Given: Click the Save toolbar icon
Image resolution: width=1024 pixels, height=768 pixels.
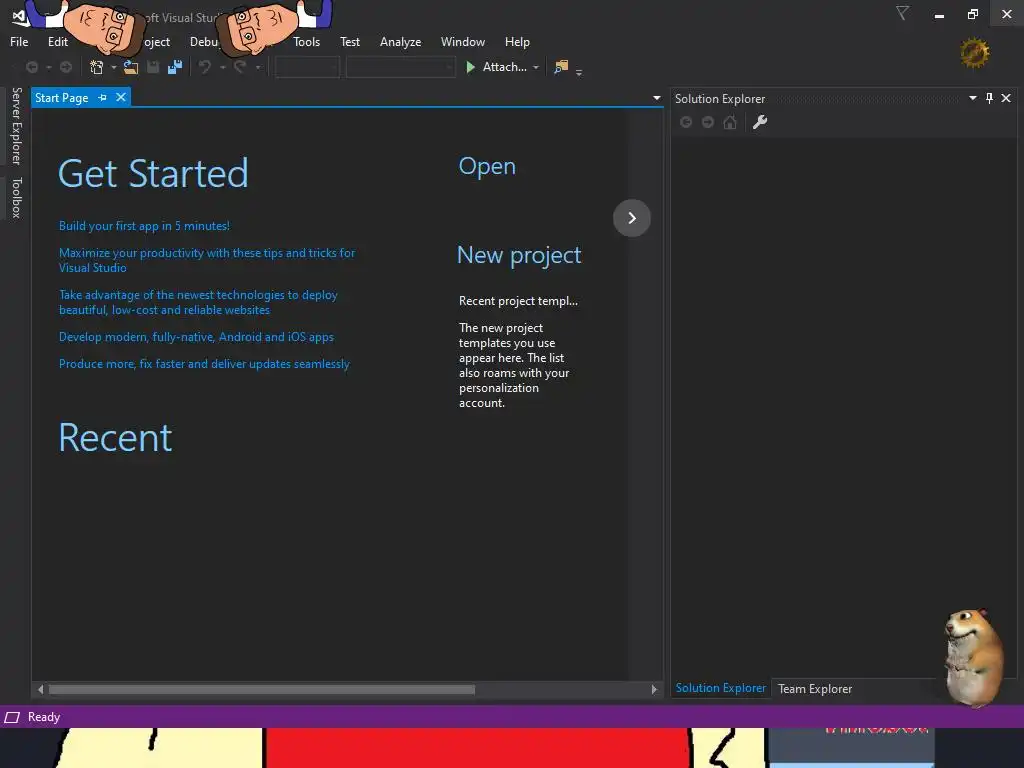Looking at the screenshot, I should coord(153,67).
